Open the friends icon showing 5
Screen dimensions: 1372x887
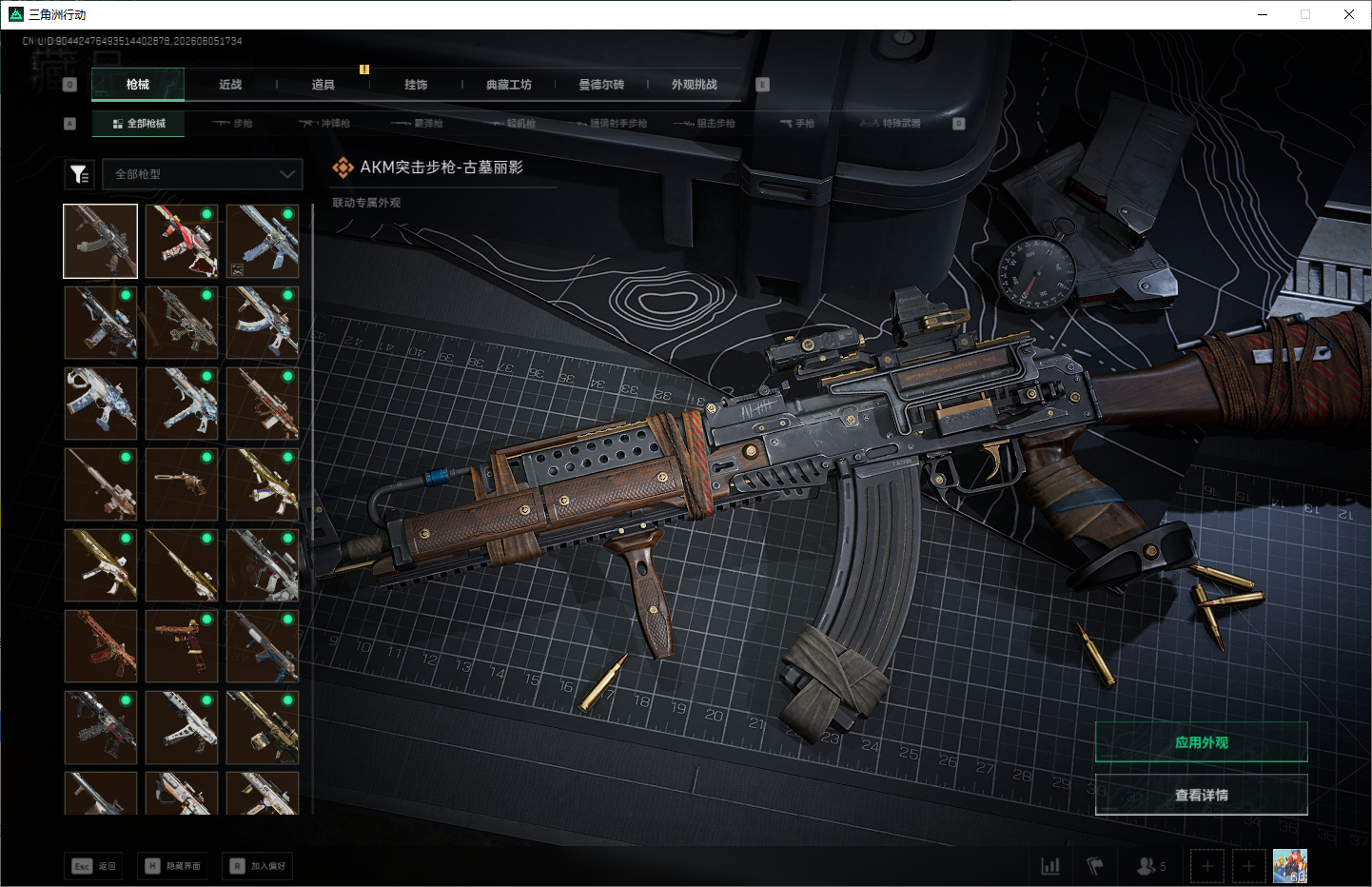coord(1150,866)
